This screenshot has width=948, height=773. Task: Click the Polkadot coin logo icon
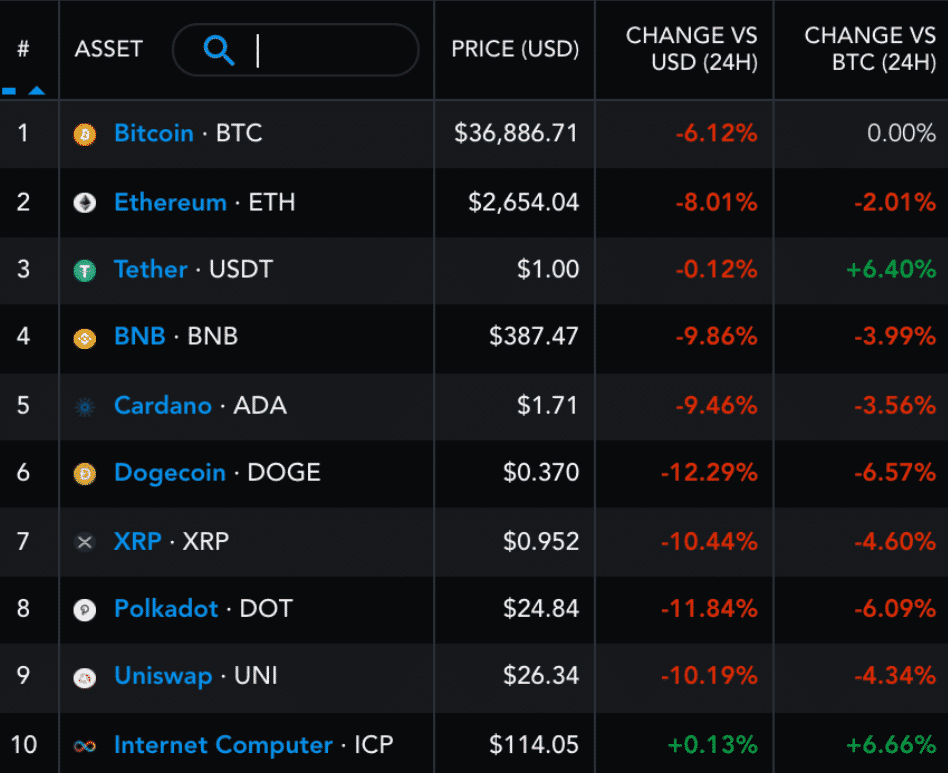click(x=85, y=610)
